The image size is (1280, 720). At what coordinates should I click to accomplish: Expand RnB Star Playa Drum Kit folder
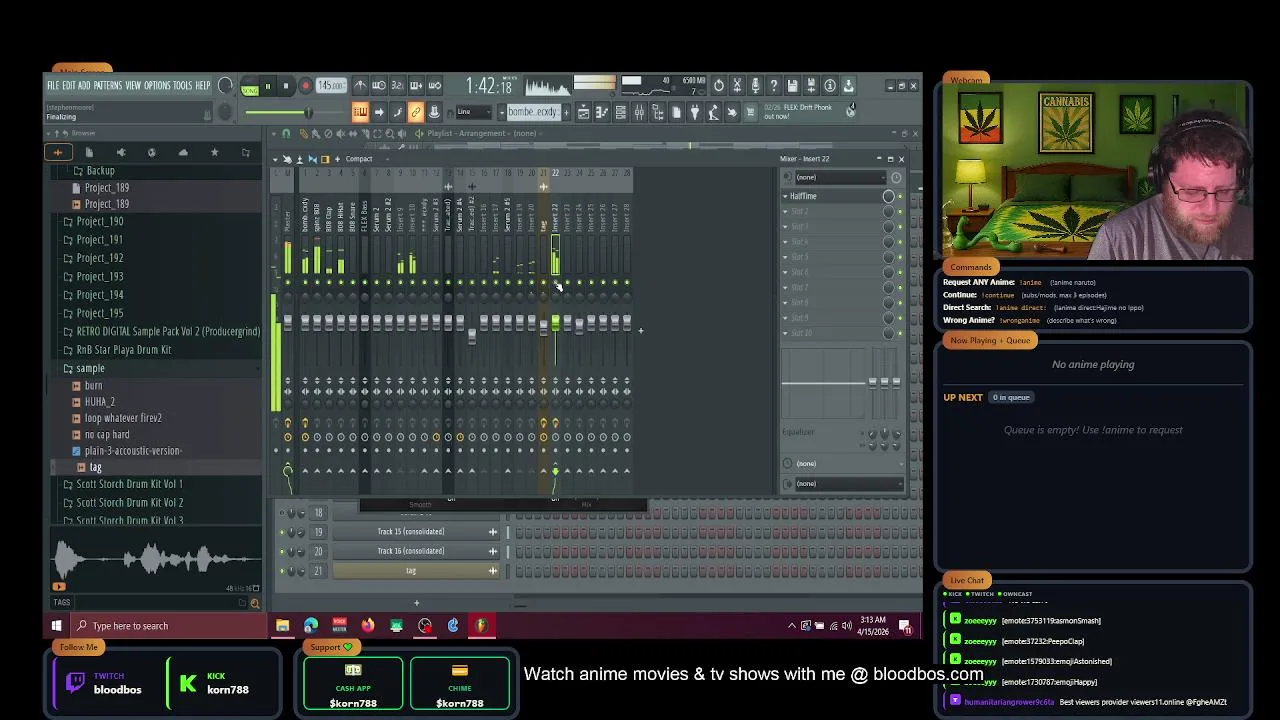coord(124,350)
